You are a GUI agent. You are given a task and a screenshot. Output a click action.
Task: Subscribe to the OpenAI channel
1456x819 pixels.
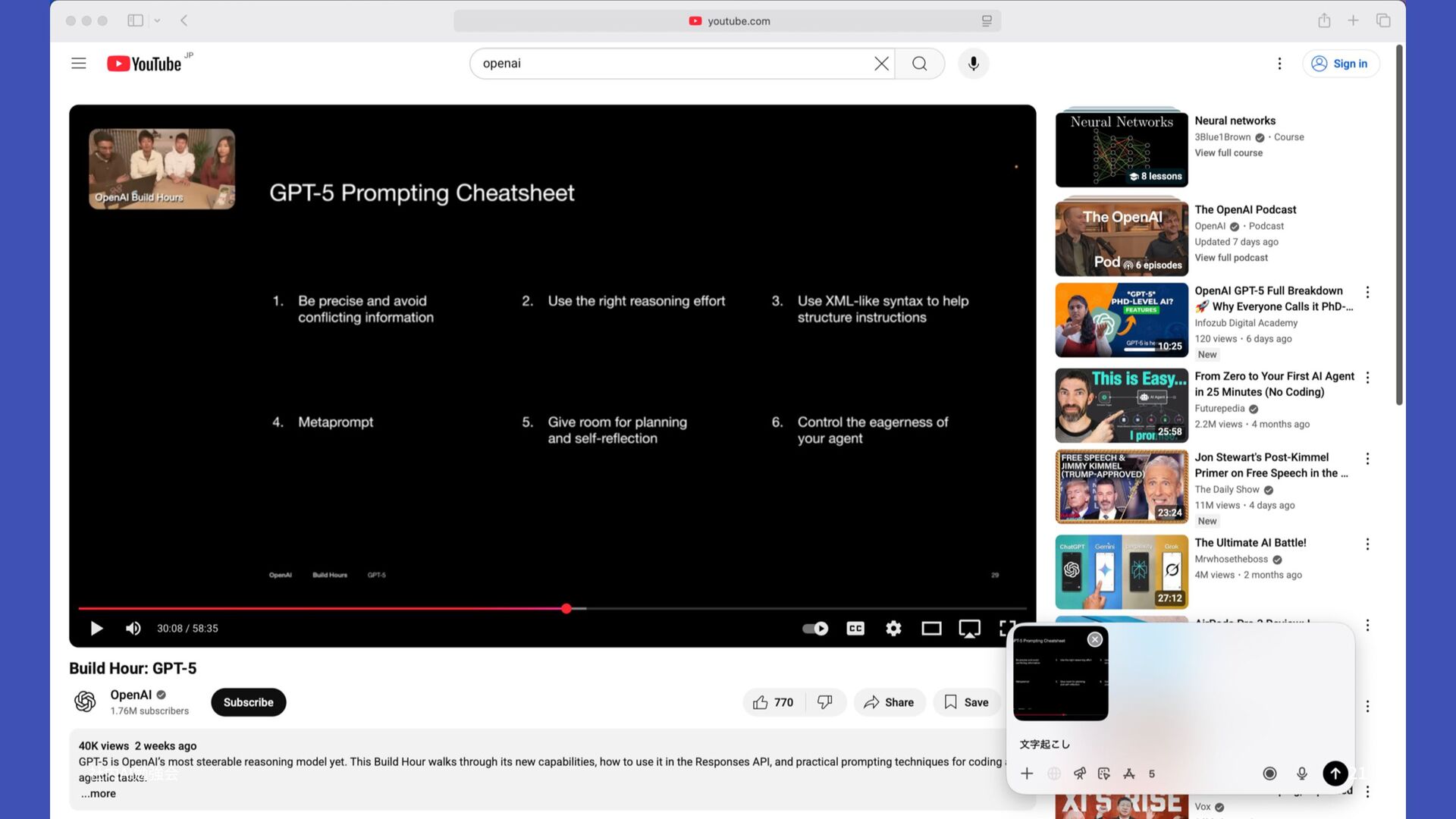click(248, 702)
